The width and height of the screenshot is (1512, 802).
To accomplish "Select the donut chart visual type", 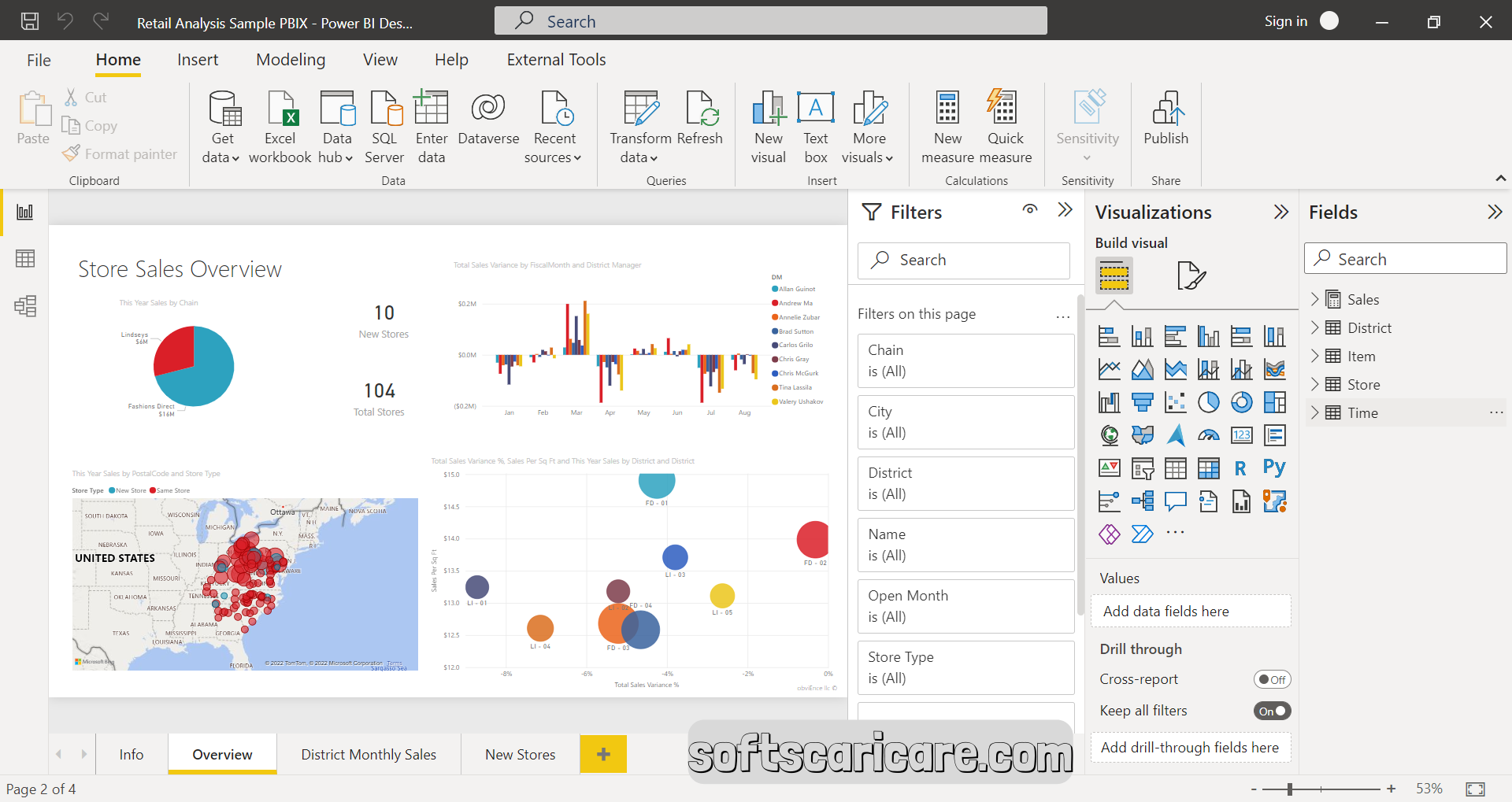I will point(1241,402).
